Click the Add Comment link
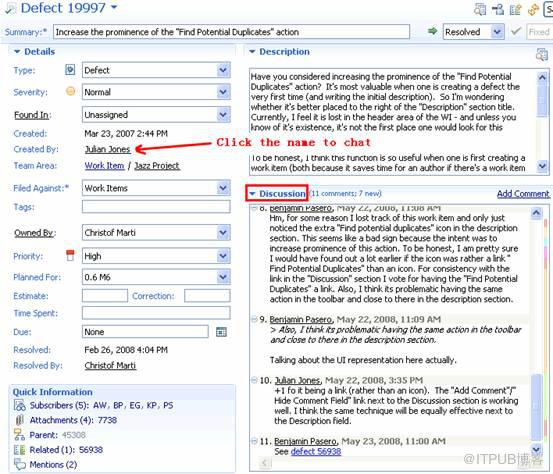Image resolution: width=553 pixels, height=474 pixels. point(523,194)
